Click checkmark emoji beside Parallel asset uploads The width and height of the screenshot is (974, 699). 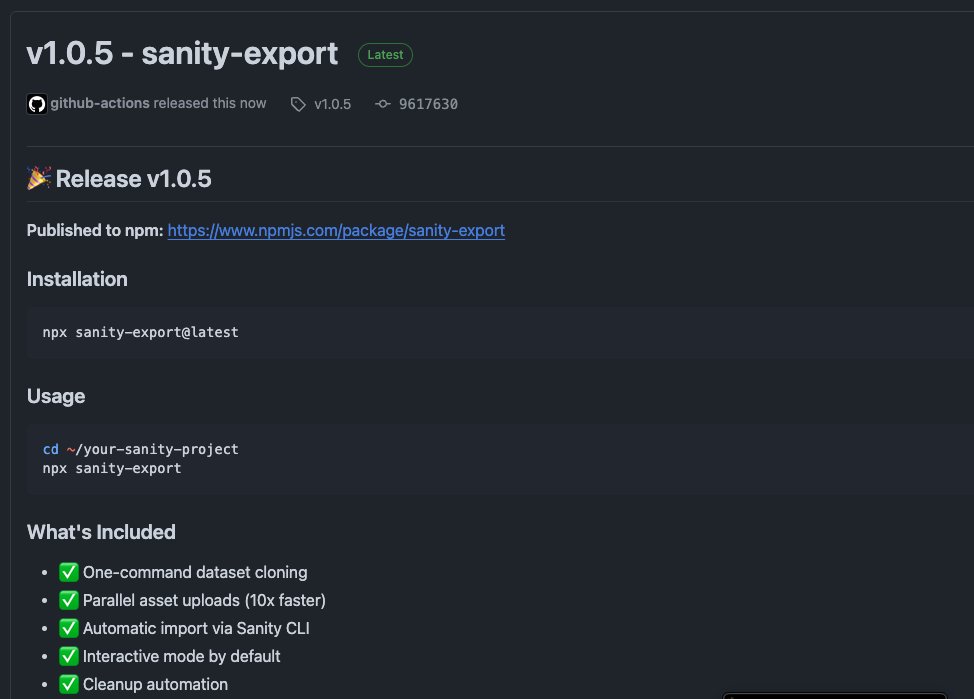(x=68, y=600)
